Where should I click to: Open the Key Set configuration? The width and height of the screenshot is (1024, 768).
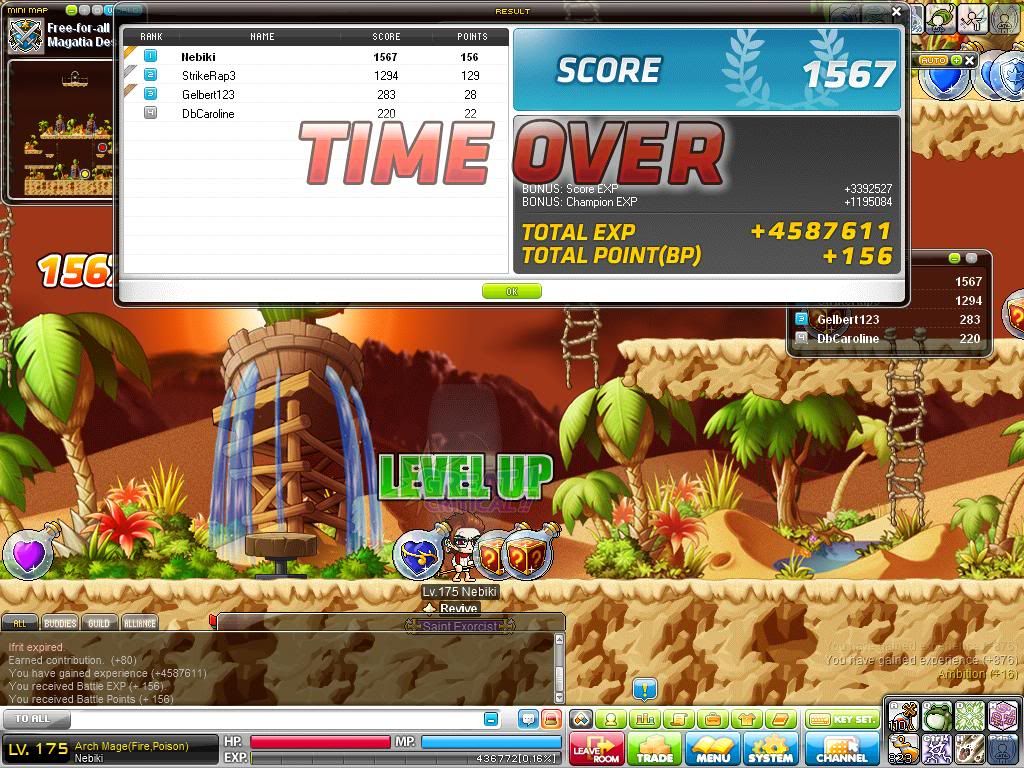click(842, 719)
